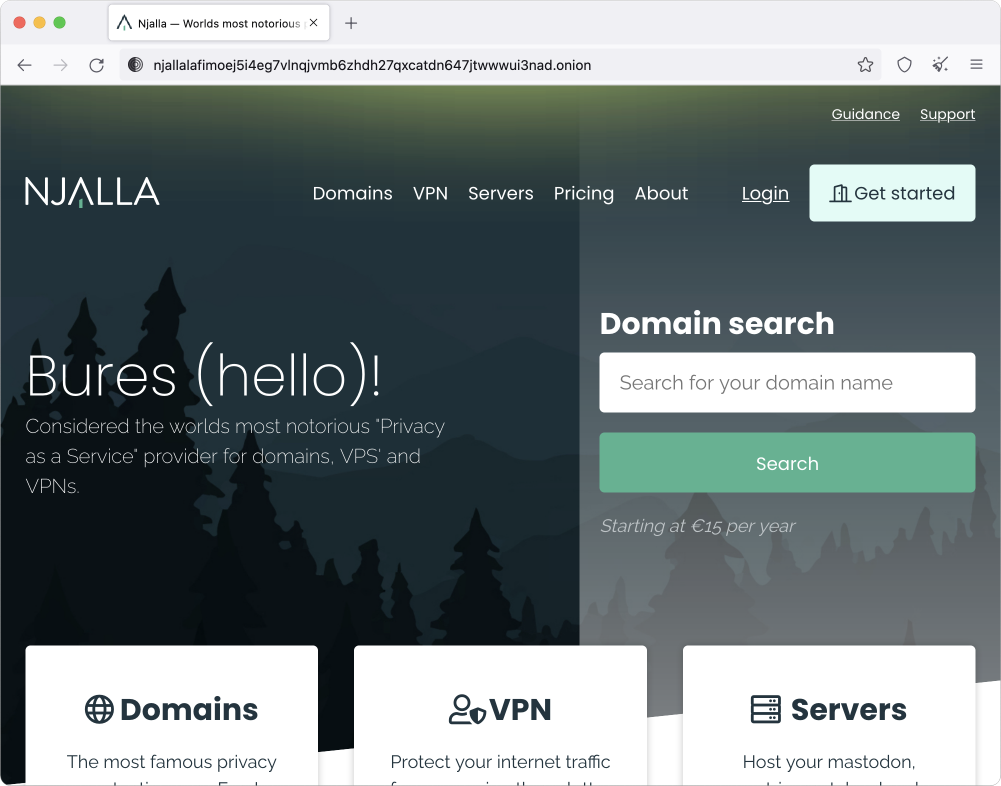1001x786 pixels.
Task: Click the user shield icon beside VPN
Action: pyautogui.click(x=467, y=709)
